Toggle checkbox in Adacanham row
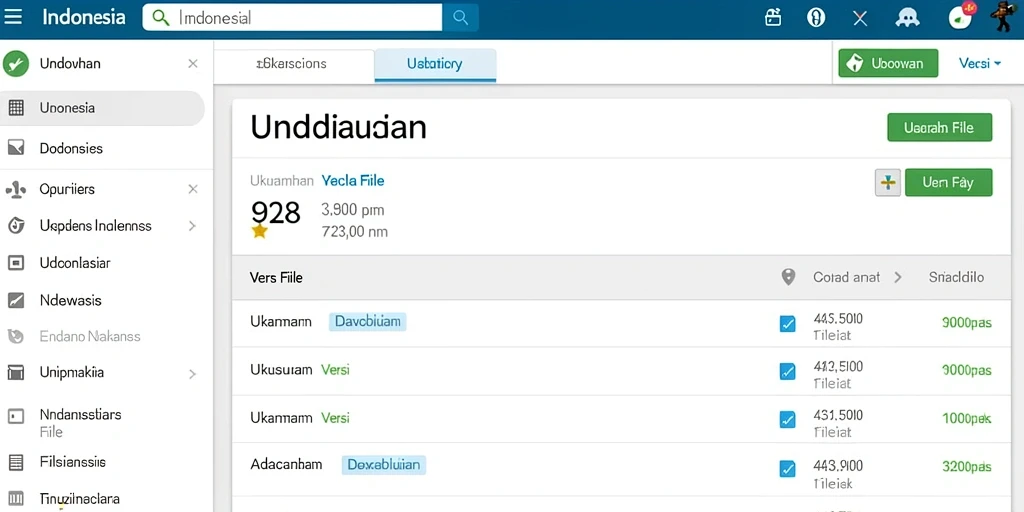The height and width of the screenshot is (512, 1024). pyautogui.click(x=788, y=468)
